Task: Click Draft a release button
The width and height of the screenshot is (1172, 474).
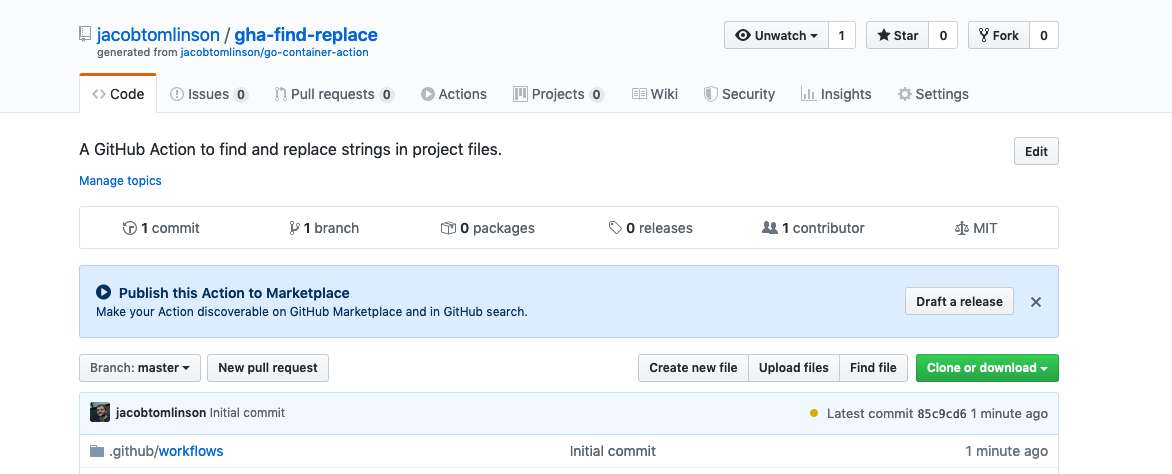Action: tap(960, 301)
